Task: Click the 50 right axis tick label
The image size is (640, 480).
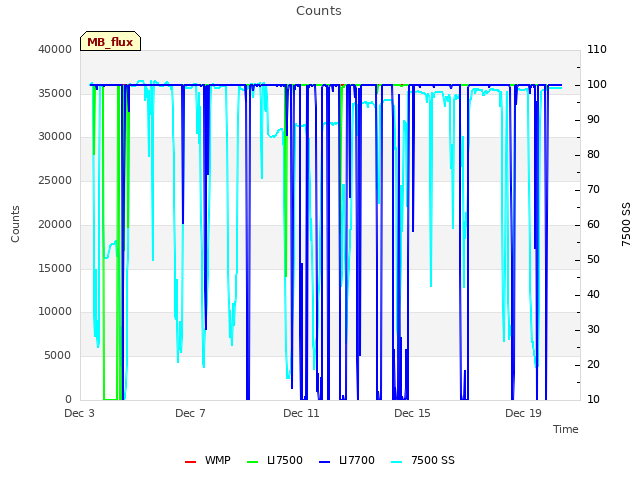Action: (x=593, y=260)
